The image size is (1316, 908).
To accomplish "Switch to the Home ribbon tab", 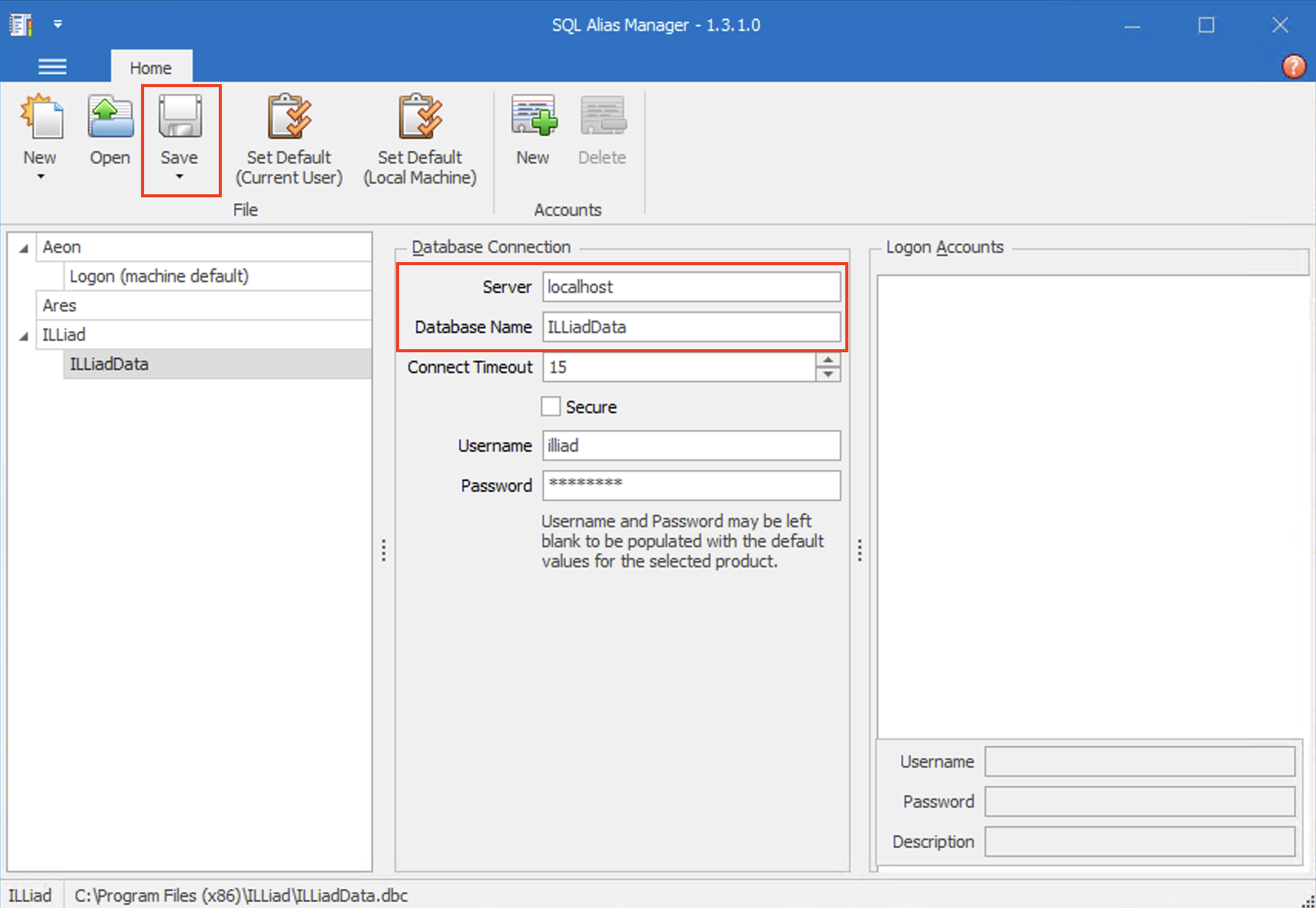I will tap(151, 67).
